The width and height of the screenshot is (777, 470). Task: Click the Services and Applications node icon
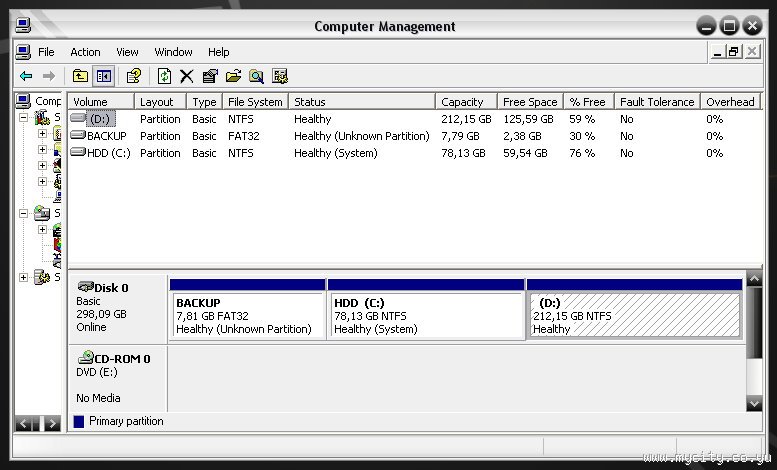coord(43,277)
